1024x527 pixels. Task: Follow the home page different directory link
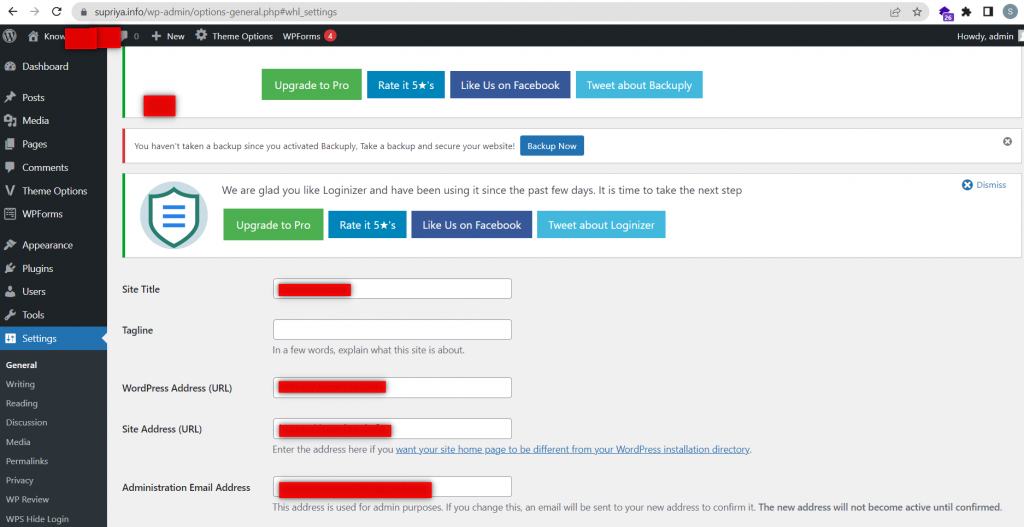coord(573,449)
